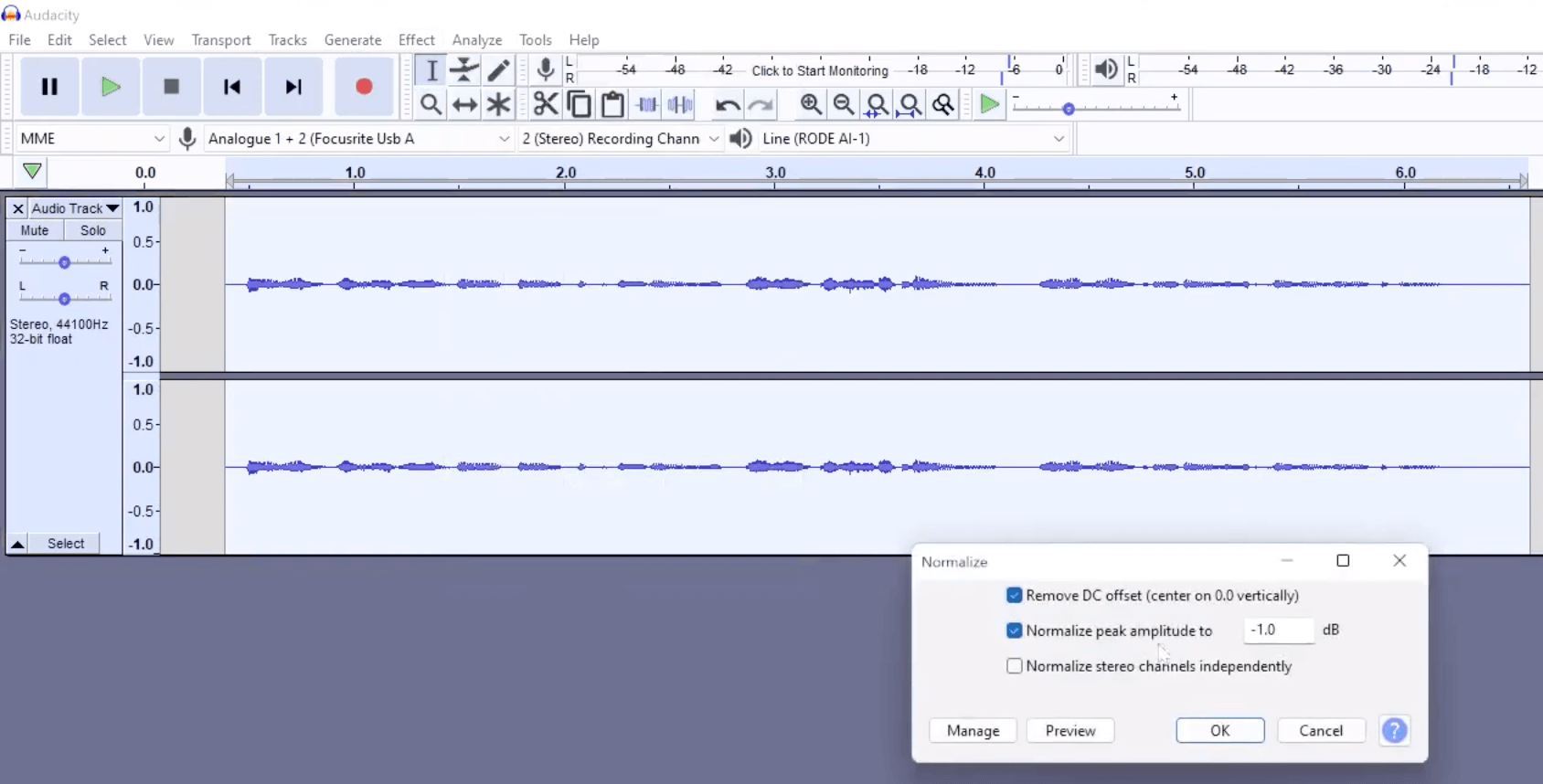Image resolution: width=1543 pixels, height=784 pixels.
Task: Open the Select menu
Action: (x=107, y=40)
